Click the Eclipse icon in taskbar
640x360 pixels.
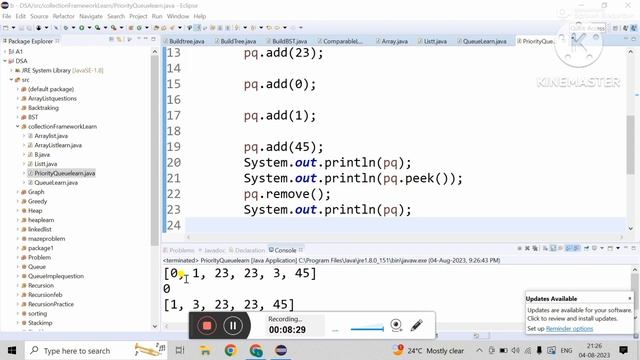pyautogui.click(x=281, y=350)
